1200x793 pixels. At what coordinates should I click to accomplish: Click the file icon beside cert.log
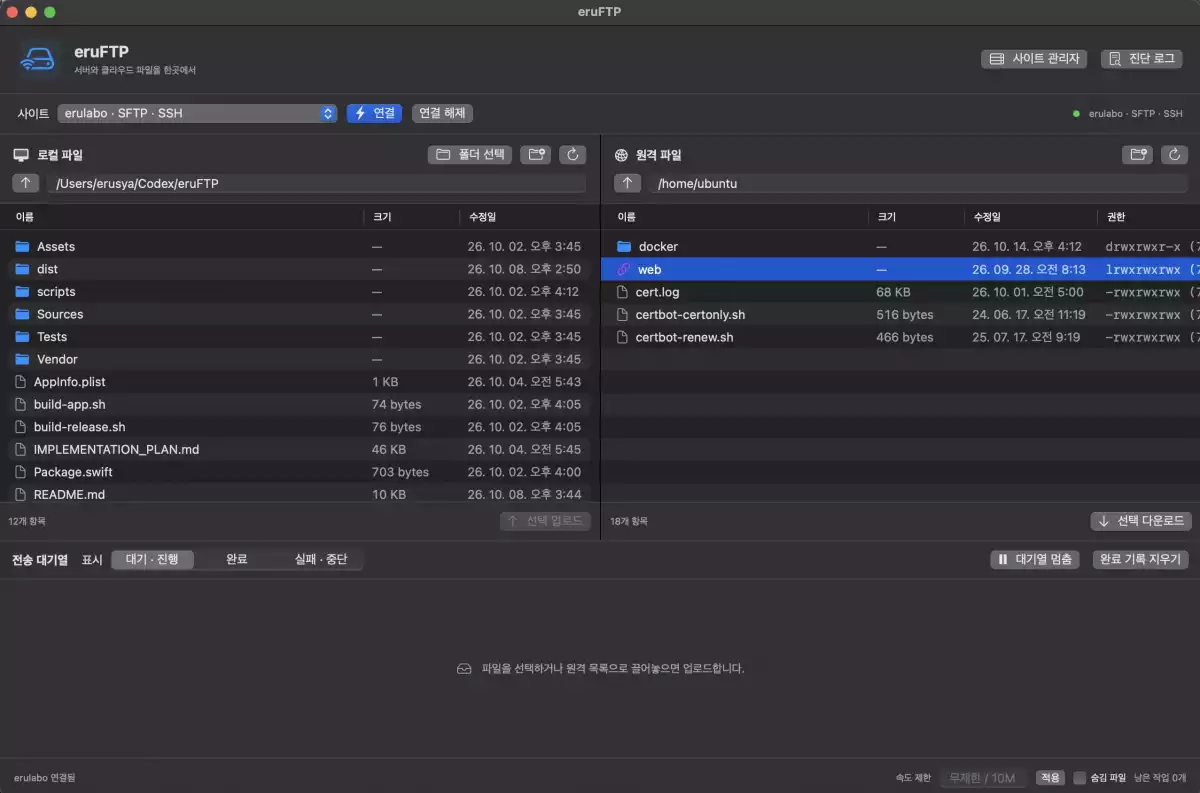click(622, 292)
